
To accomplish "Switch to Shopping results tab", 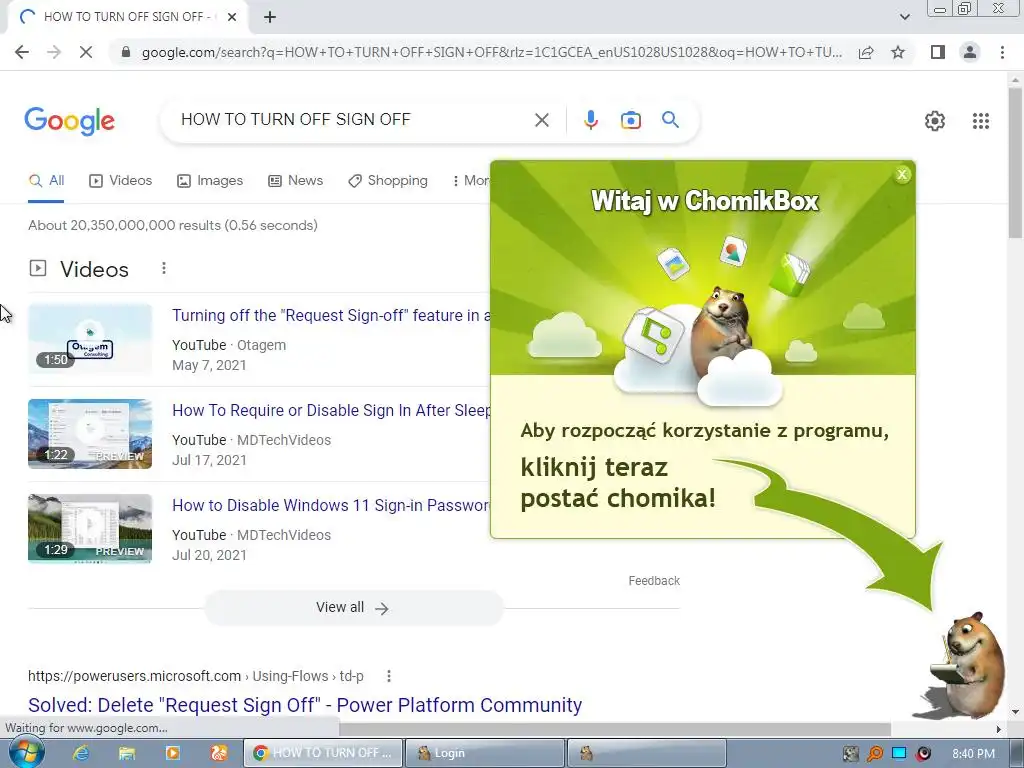I will [388, 181].
